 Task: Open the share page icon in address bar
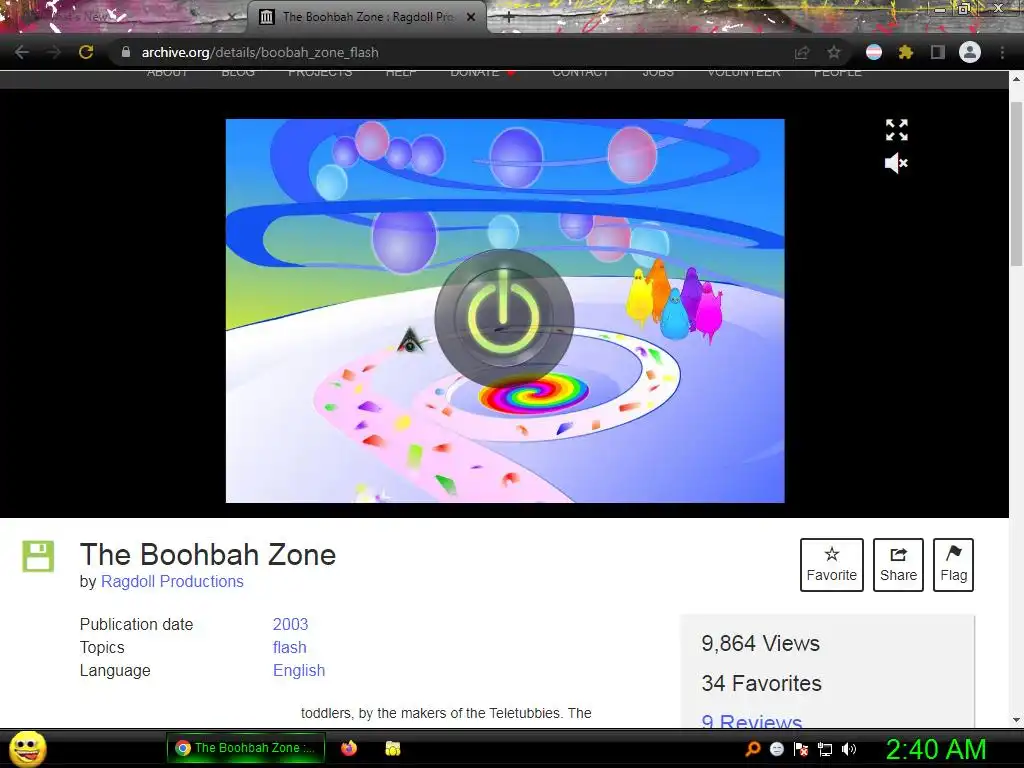802,52
